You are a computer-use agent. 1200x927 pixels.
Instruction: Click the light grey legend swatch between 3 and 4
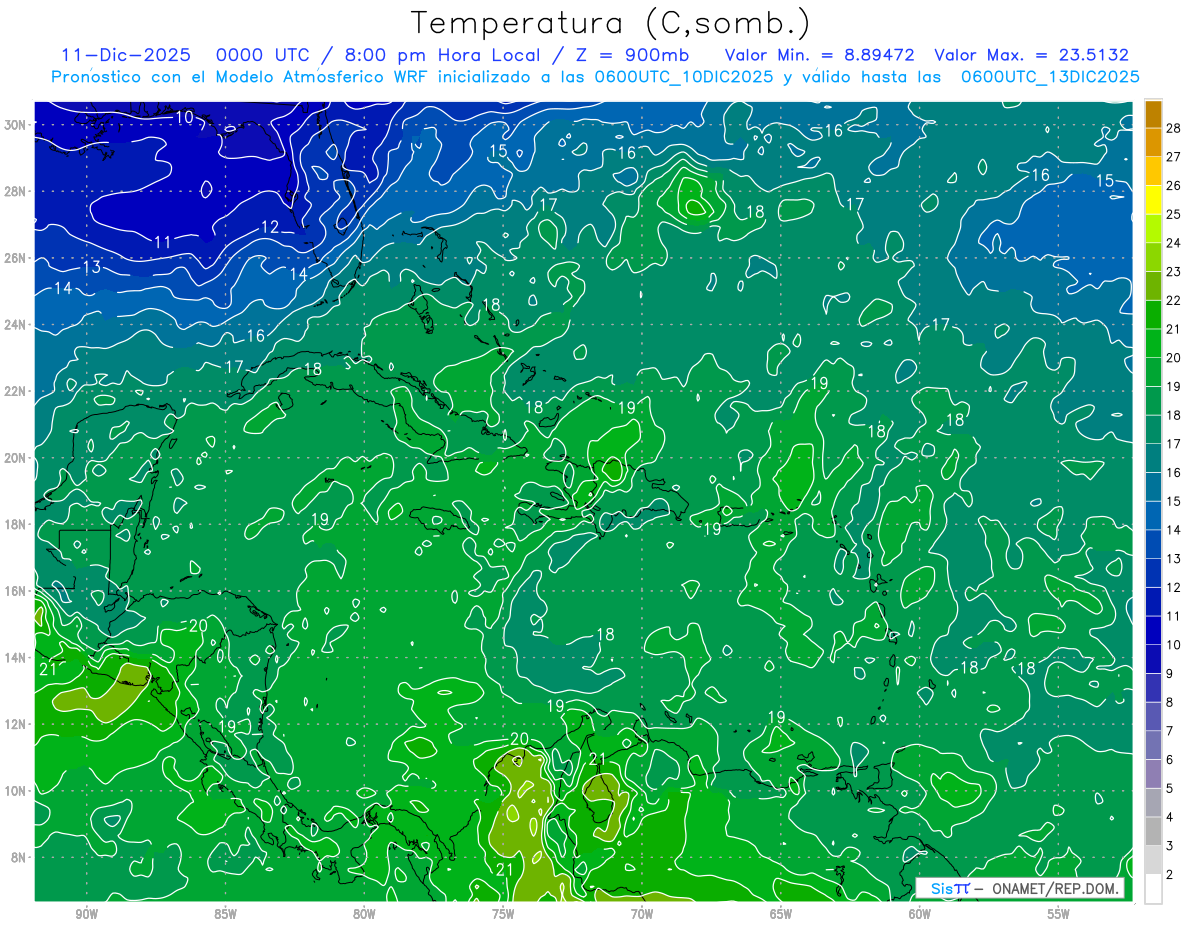pos(1153,832)
